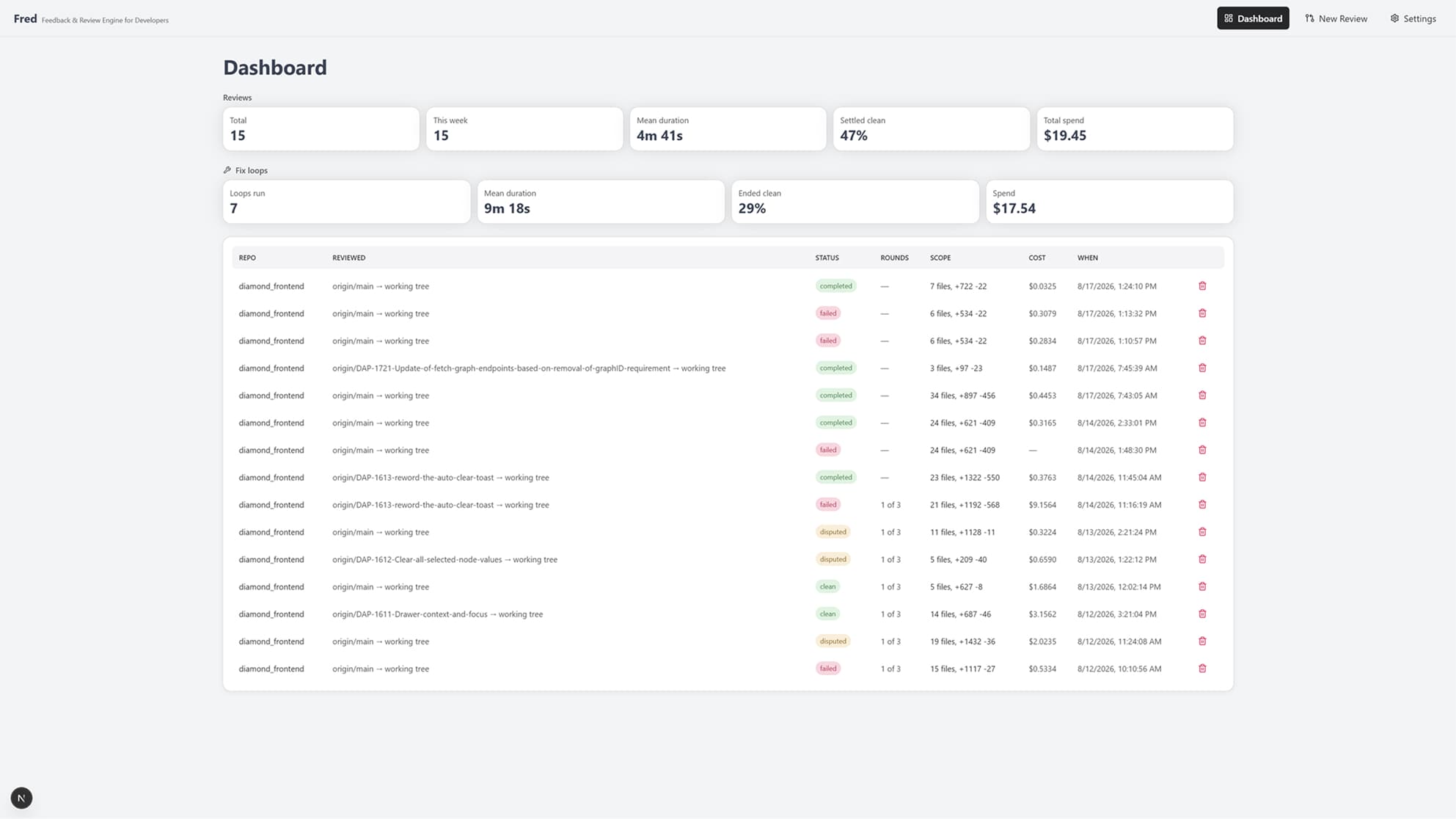
Task: Open the Next.js dev tools badge
Action: tap(21, 798)
